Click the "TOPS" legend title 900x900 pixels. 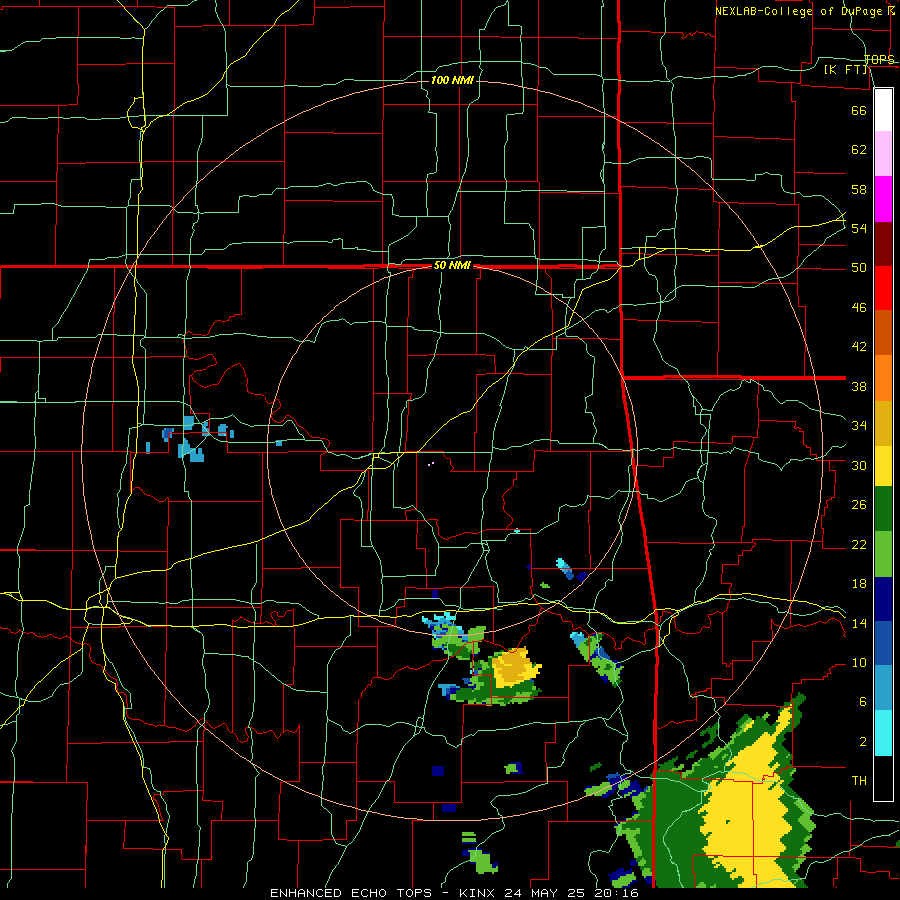(x=879, y=59)
